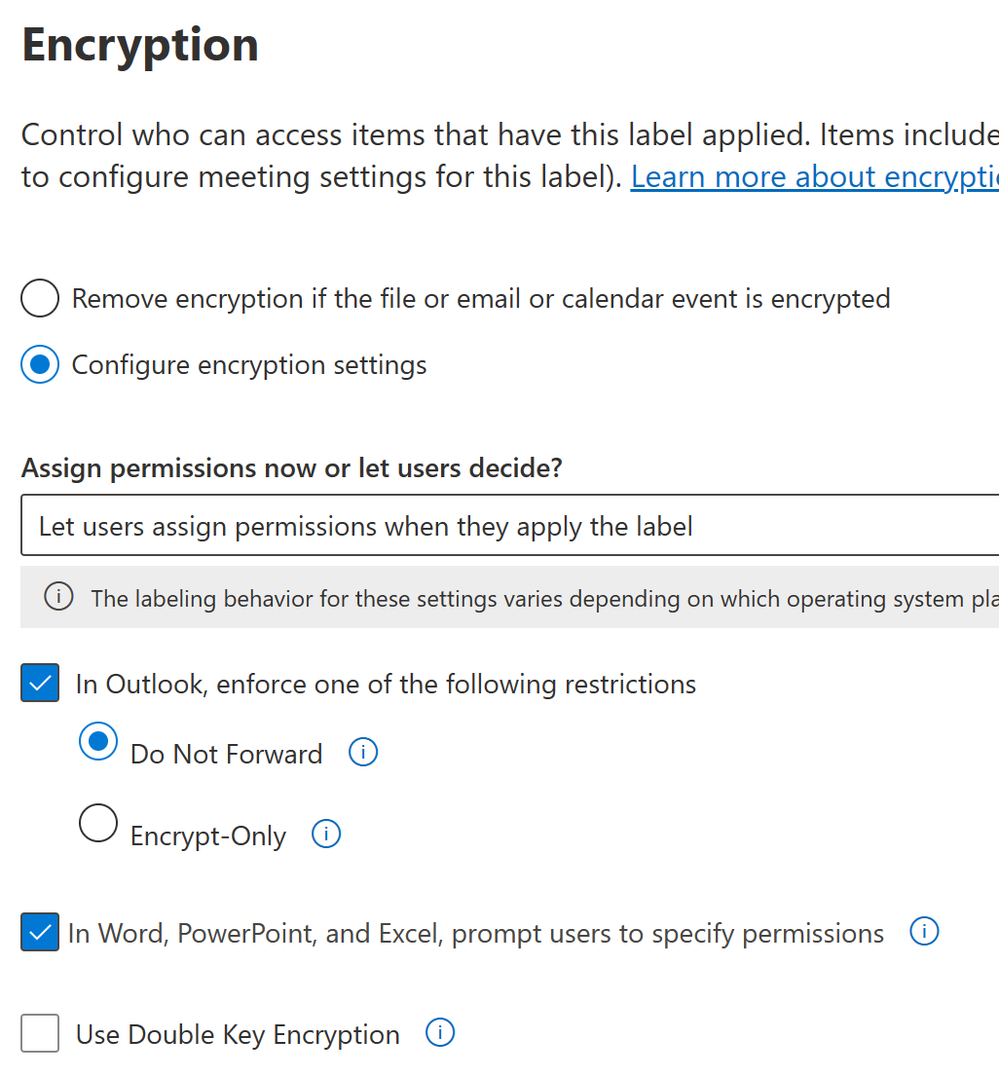This screenshot has height=1079, width=999.
Task: Click the Encryption page heading
Action: point(140,45)
